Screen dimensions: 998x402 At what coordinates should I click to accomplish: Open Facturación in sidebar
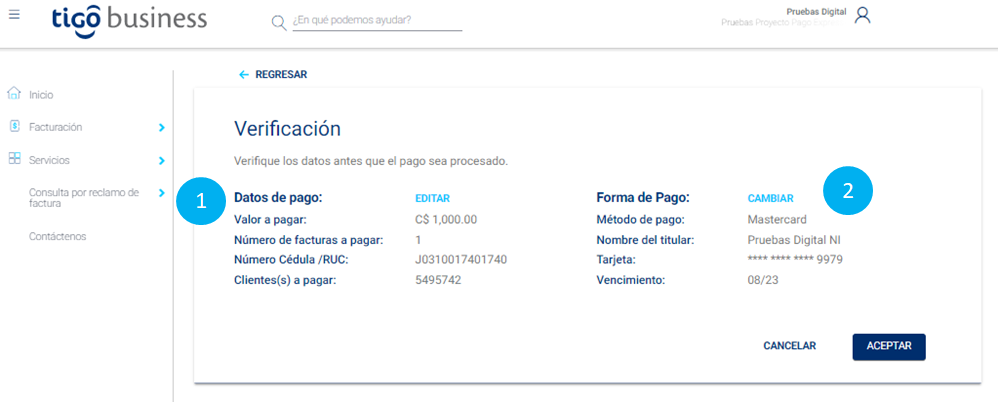(x=55, y=127)
